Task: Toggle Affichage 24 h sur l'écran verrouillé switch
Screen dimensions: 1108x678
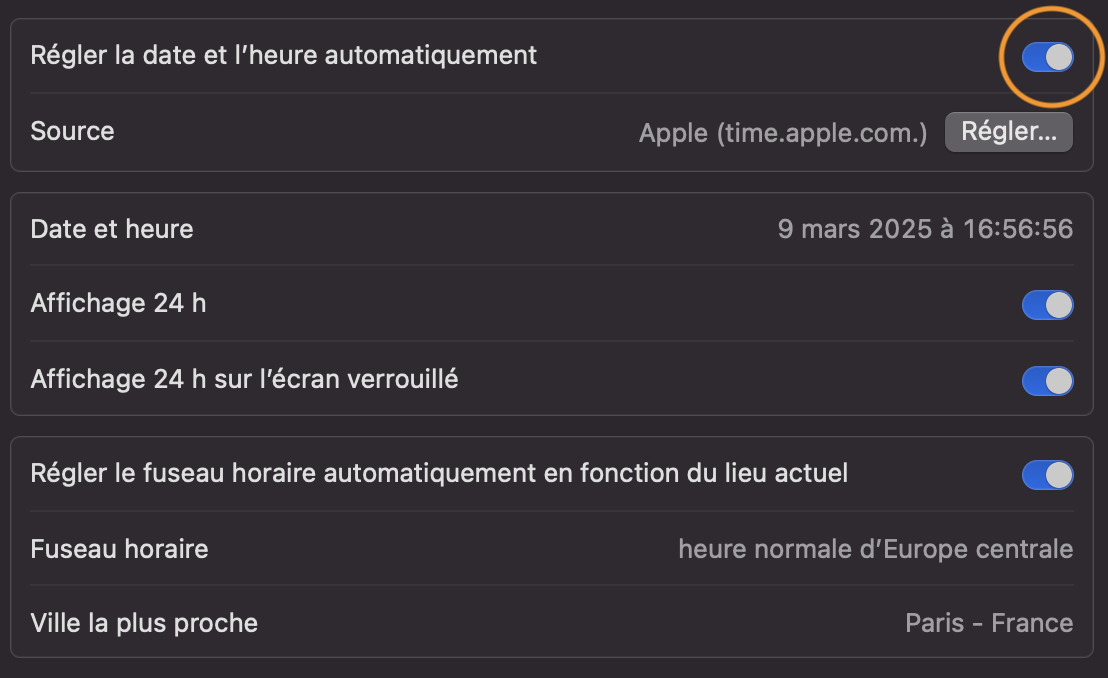Action: coord(1047,380)
